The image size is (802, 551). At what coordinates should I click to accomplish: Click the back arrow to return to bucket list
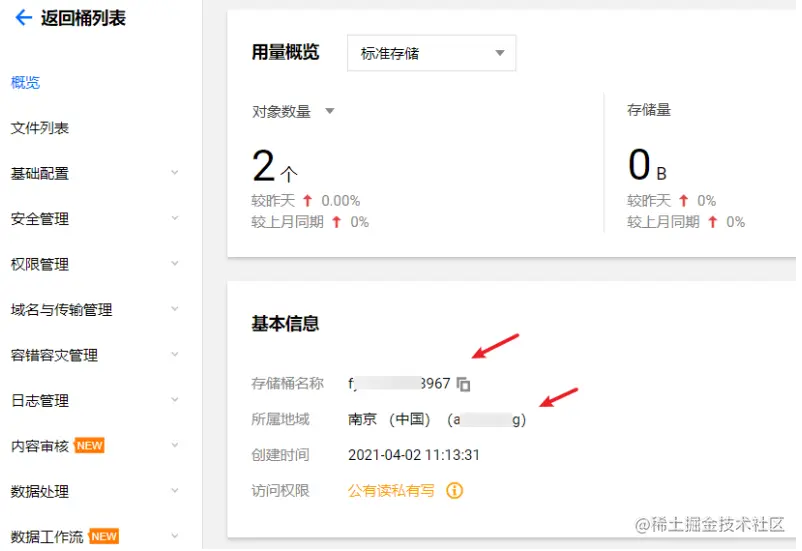tap(24, 18)
